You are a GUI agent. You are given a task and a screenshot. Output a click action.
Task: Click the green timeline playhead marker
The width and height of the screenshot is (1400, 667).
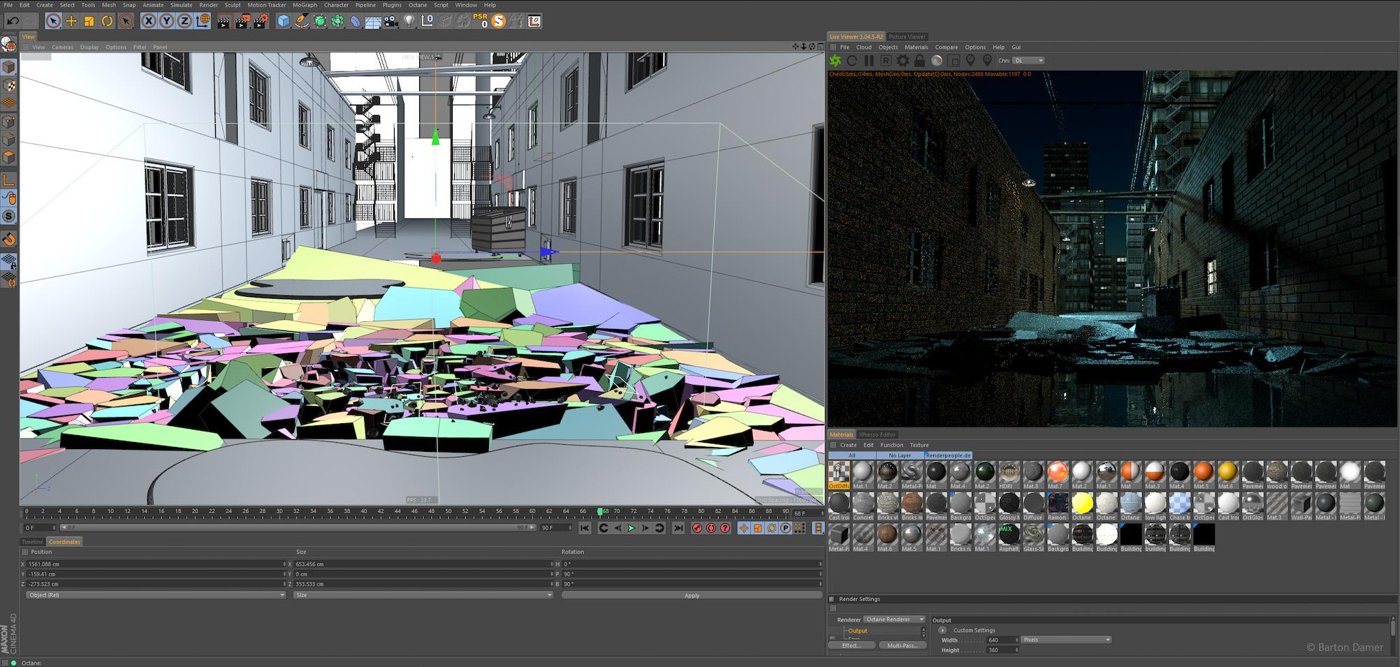(x=601, y=511)
